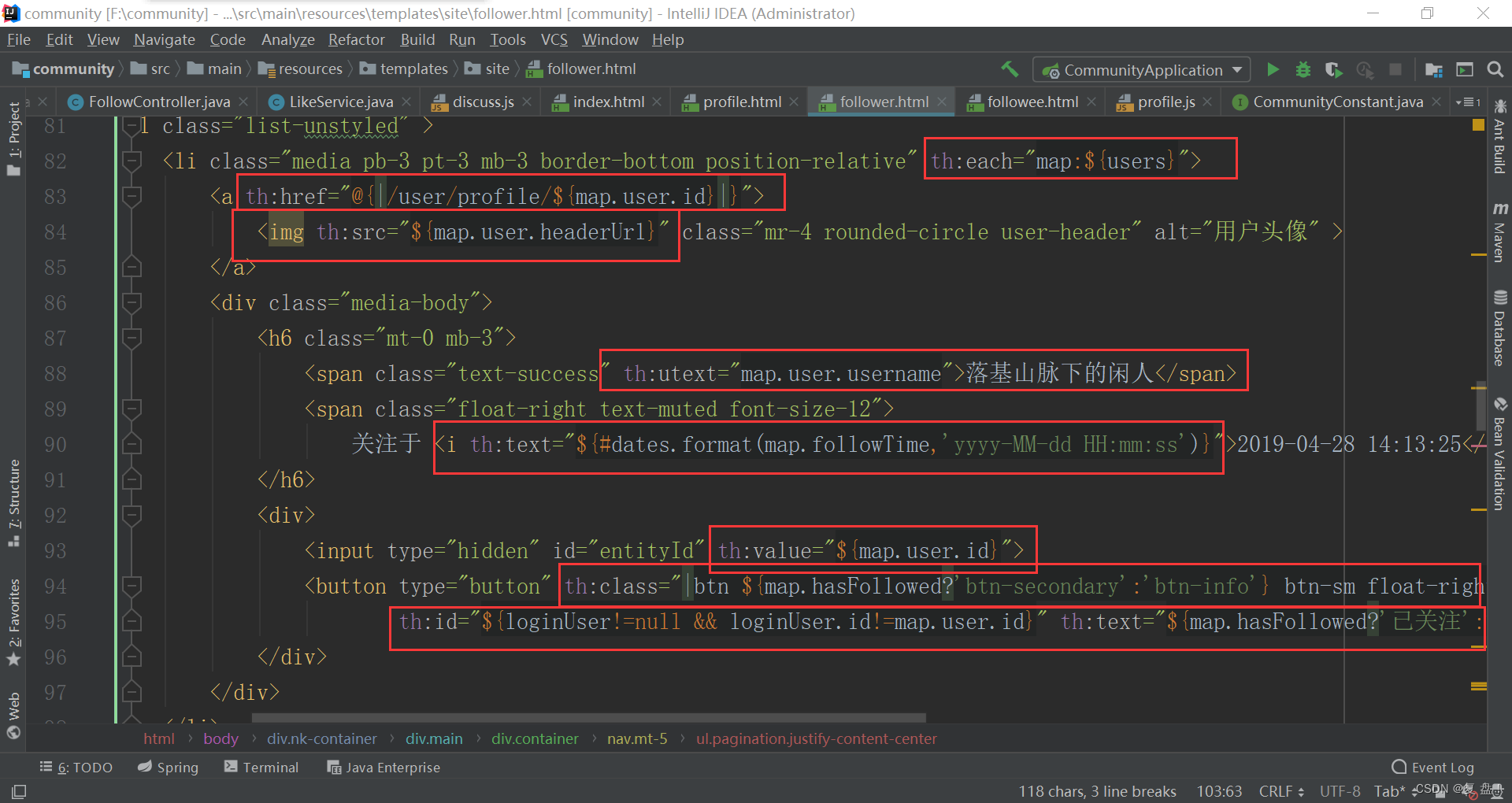
Task: Switch to FollowController.java tab
Action: point(159,102)
